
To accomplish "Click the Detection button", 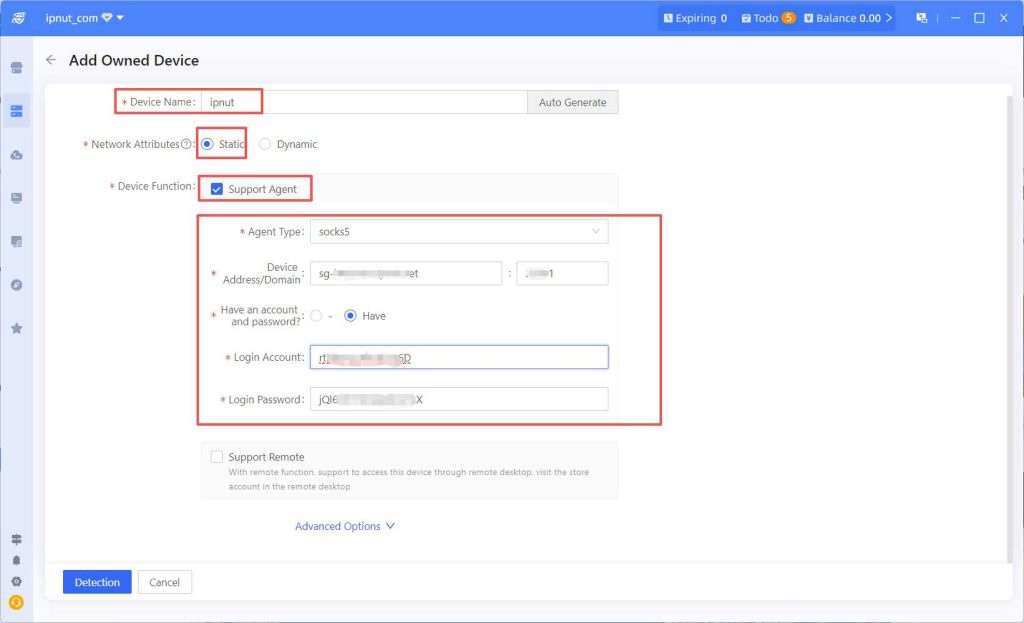I will pos(97,582).
